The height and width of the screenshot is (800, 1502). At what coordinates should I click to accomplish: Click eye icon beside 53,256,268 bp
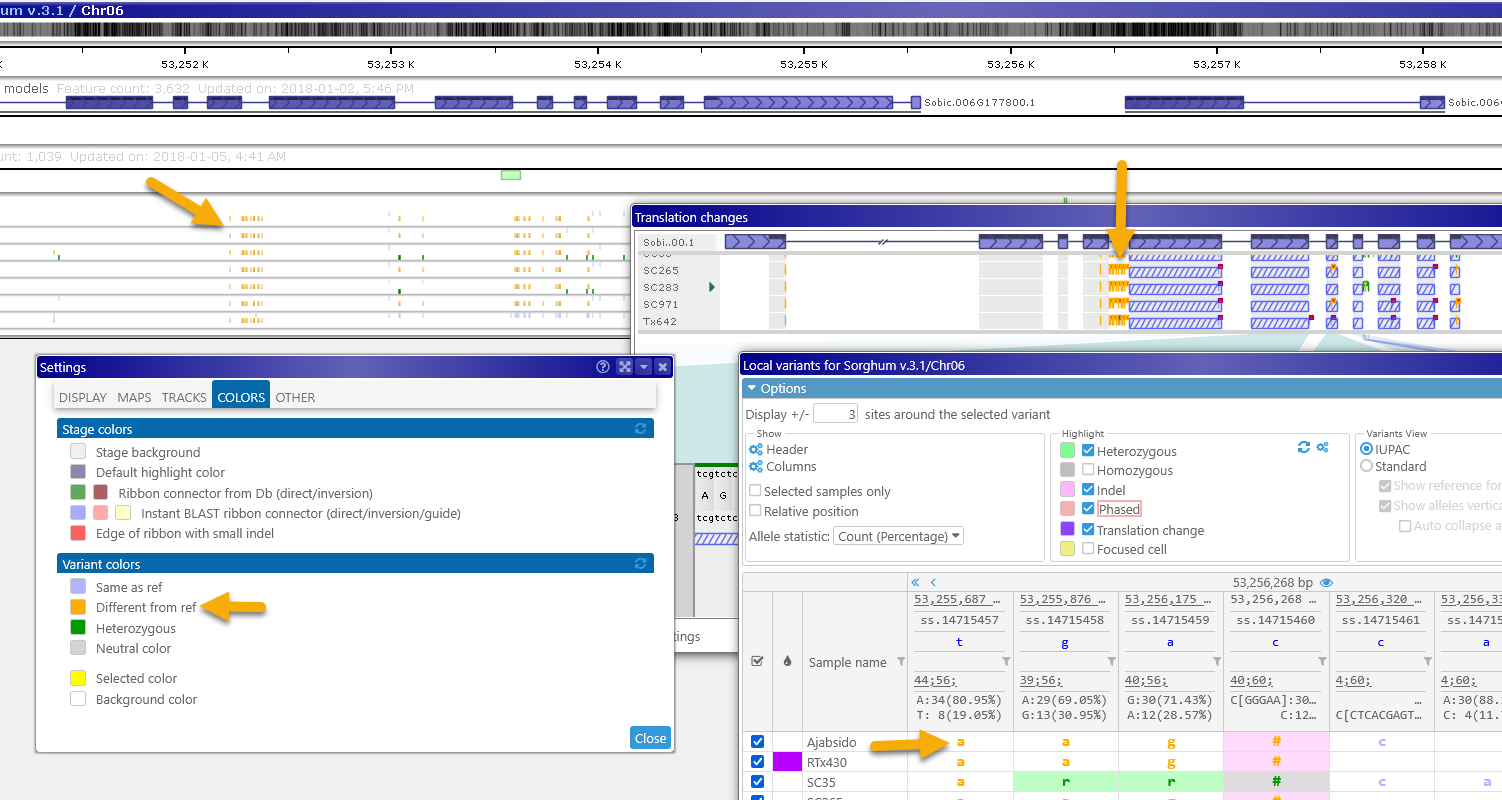coord(1327,582)
